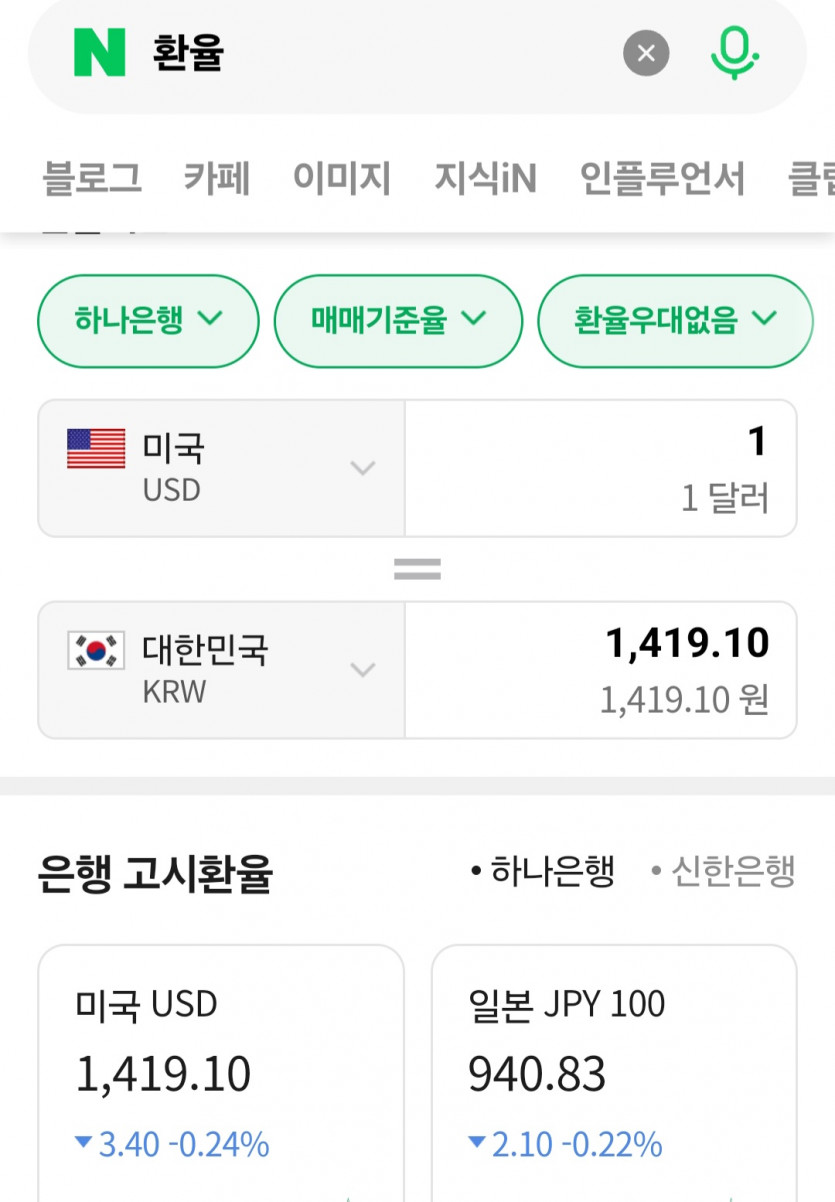835x1202 pixels.
Task: Switch to the 블로그 tab
Action: point(92,179)
